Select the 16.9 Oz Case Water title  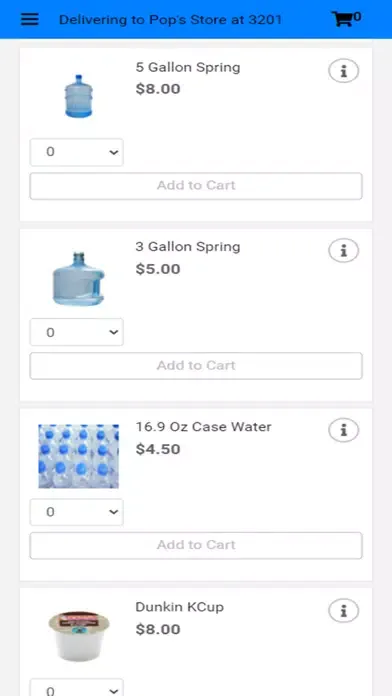[x=203, y=427]
